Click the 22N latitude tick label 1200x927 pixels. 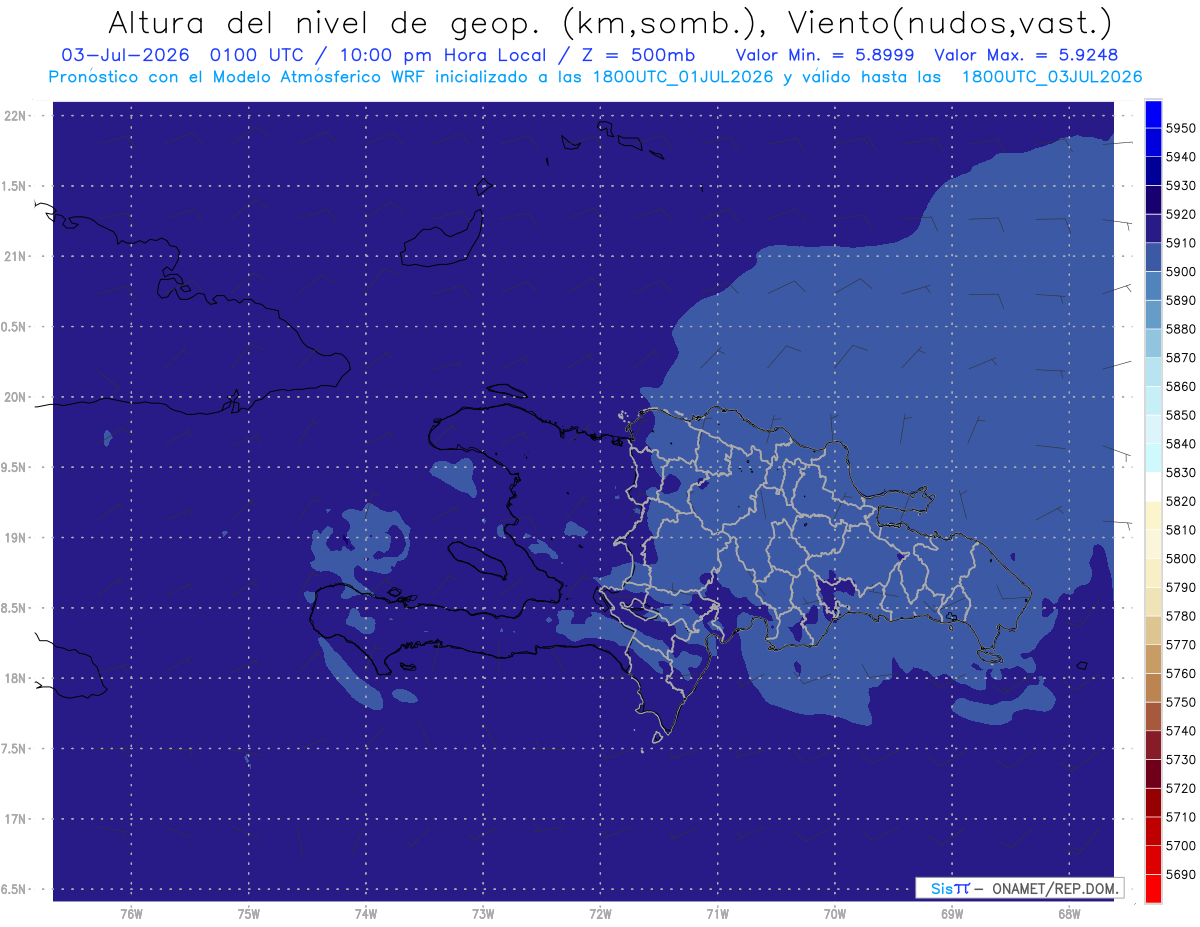(17, 116)
